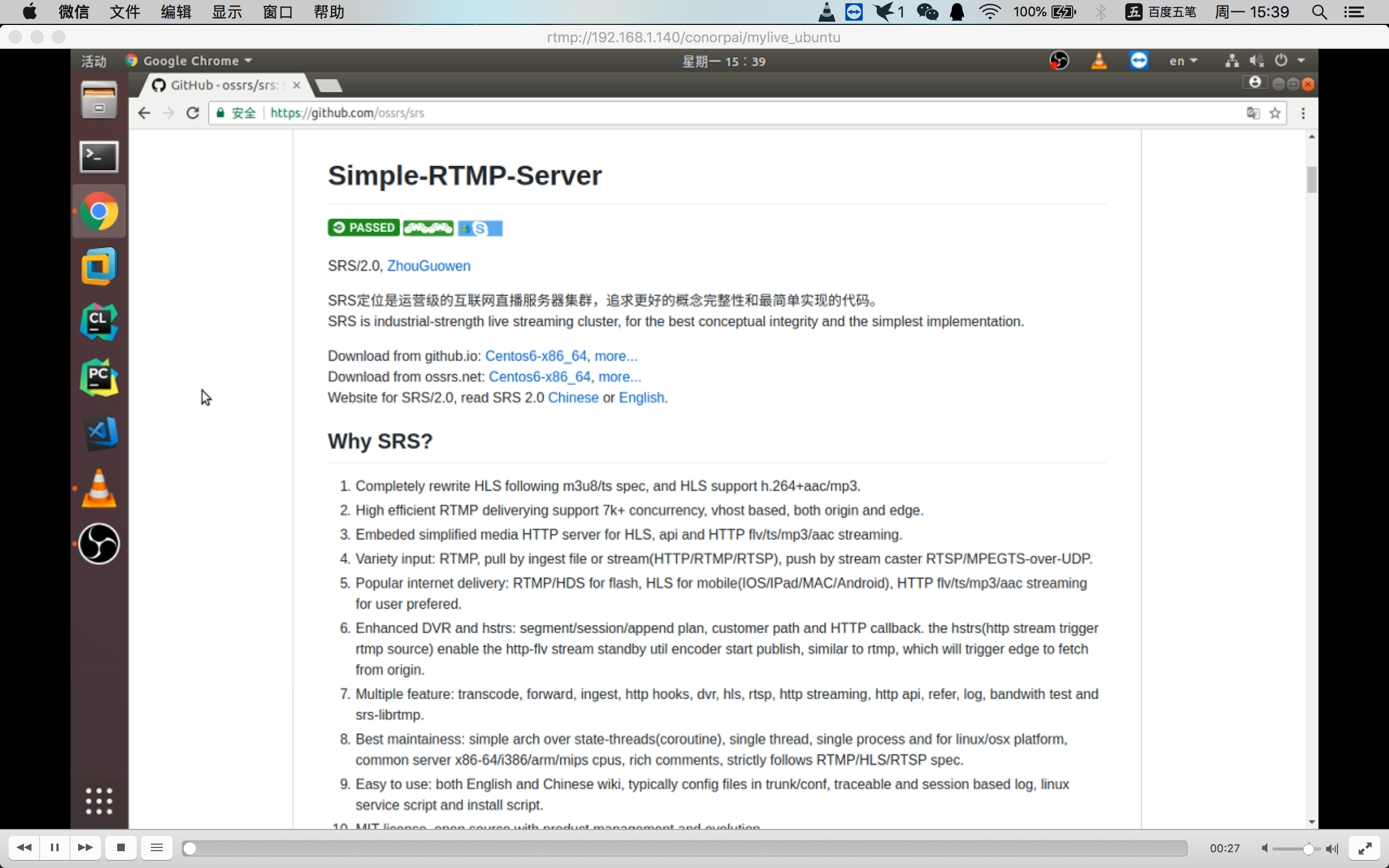This screenshot has width=1389, height=868.
Task: Open the en input language dropdown
Action: pyautogui.click(x=1183, y=61)
